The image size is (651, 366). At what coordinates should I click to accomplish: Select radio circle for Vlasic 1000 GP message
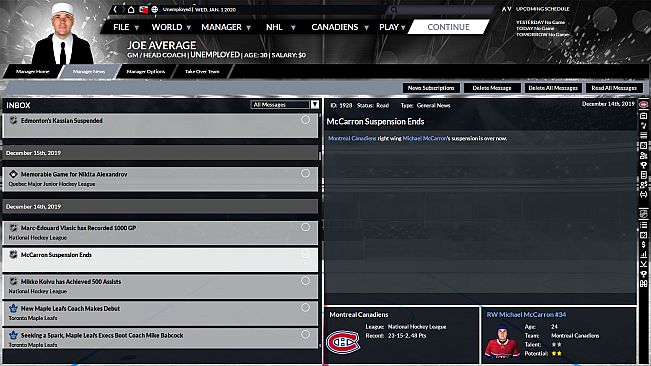pyautogui.click(x=306, y=227)
